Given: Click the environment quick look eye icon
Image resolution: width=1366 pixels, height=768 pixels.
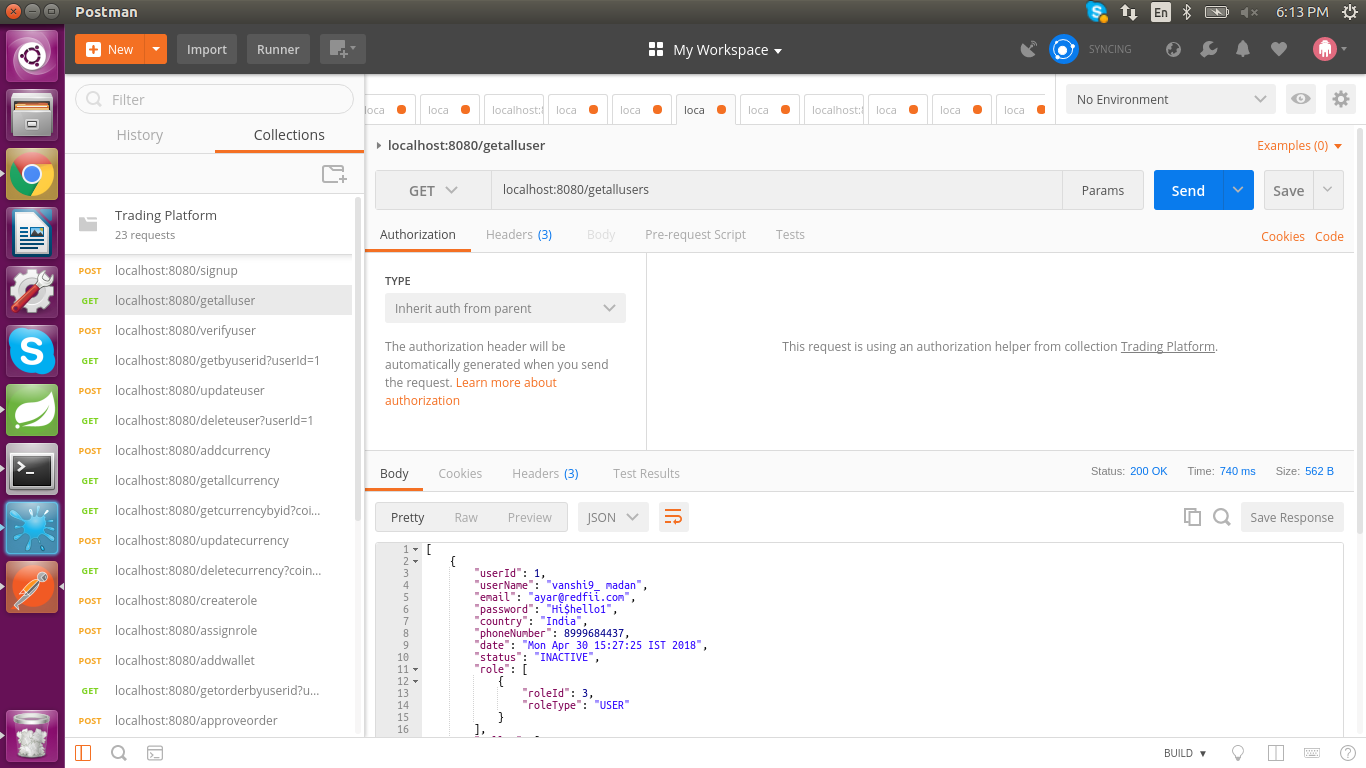Looking at the screenshot, I should pos(1300,99).
